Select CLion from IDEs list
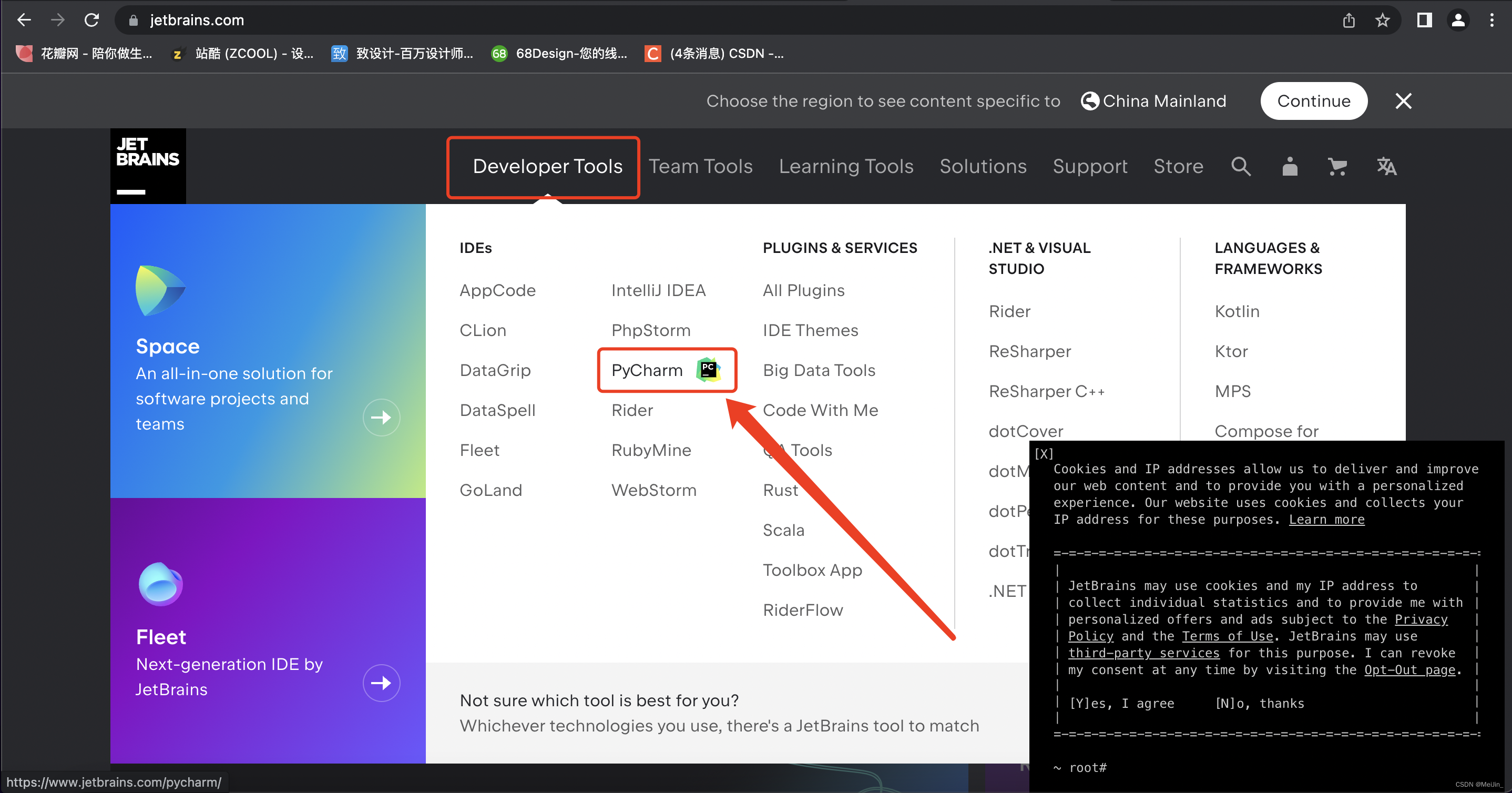The width and height of the screenshot is (1512, 793). click(483, 330)
